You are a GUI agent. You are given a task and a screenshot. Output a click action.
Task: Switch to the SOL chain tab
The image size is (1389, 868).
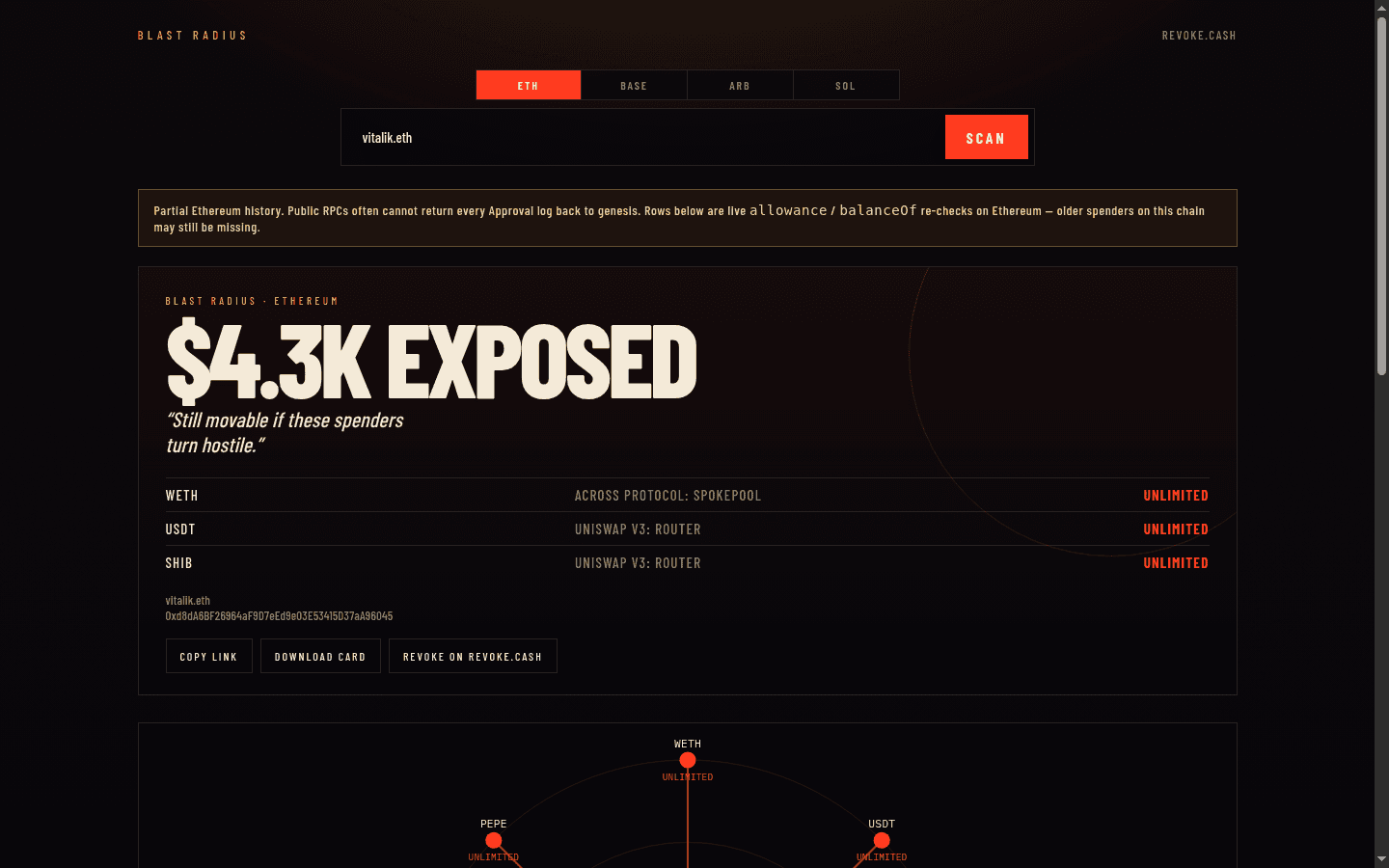click(846, 85)
